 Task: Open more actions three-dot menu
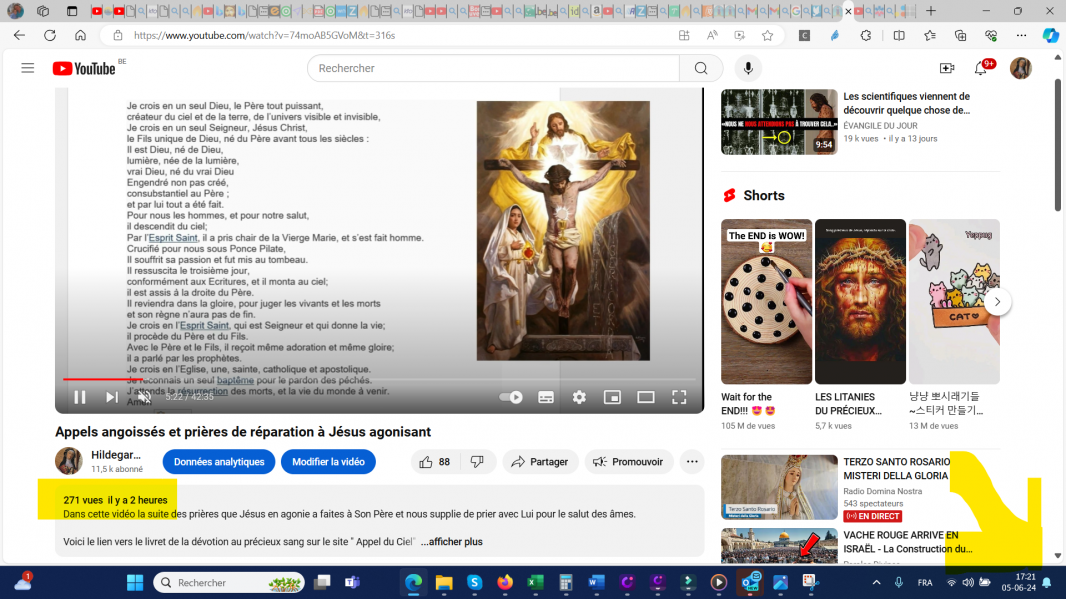[x=692, y=462]
